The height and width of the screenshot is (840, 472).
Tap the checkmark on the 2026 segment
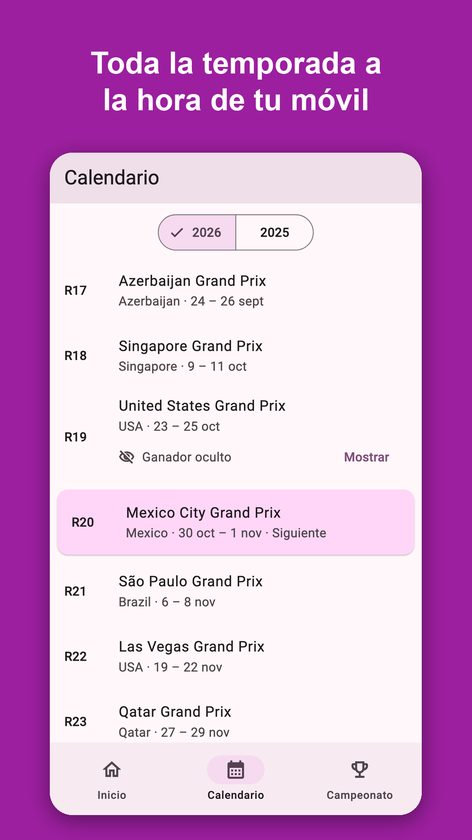point(177,232)
